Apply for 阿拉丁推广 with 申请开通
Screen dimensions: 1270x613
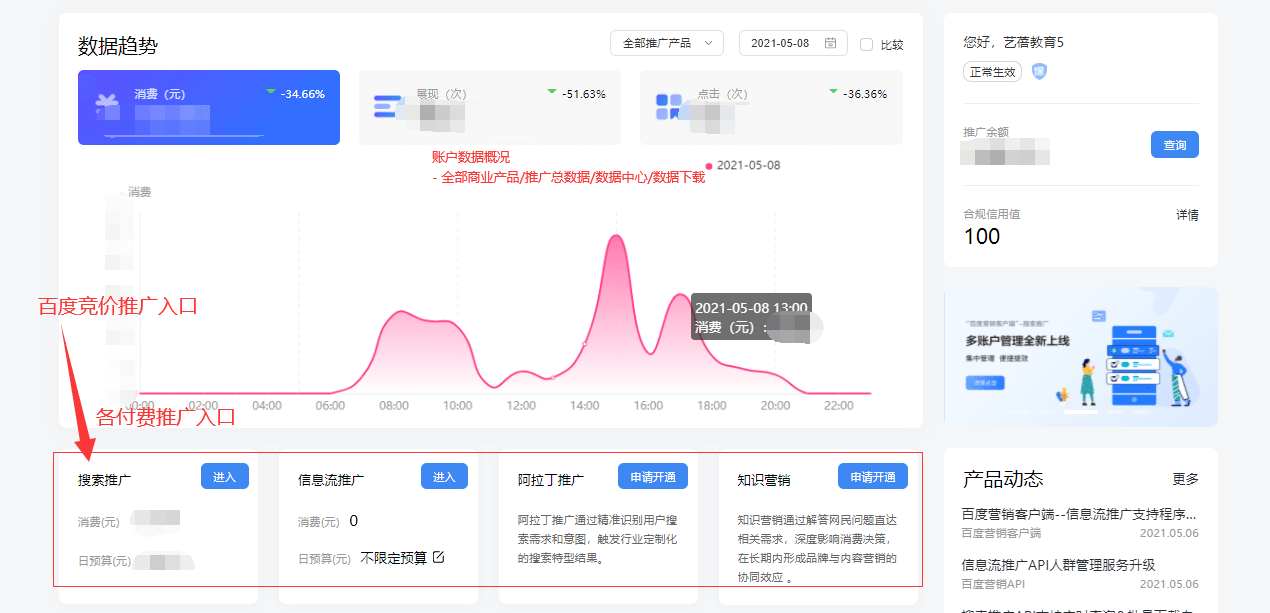(653, 477)
